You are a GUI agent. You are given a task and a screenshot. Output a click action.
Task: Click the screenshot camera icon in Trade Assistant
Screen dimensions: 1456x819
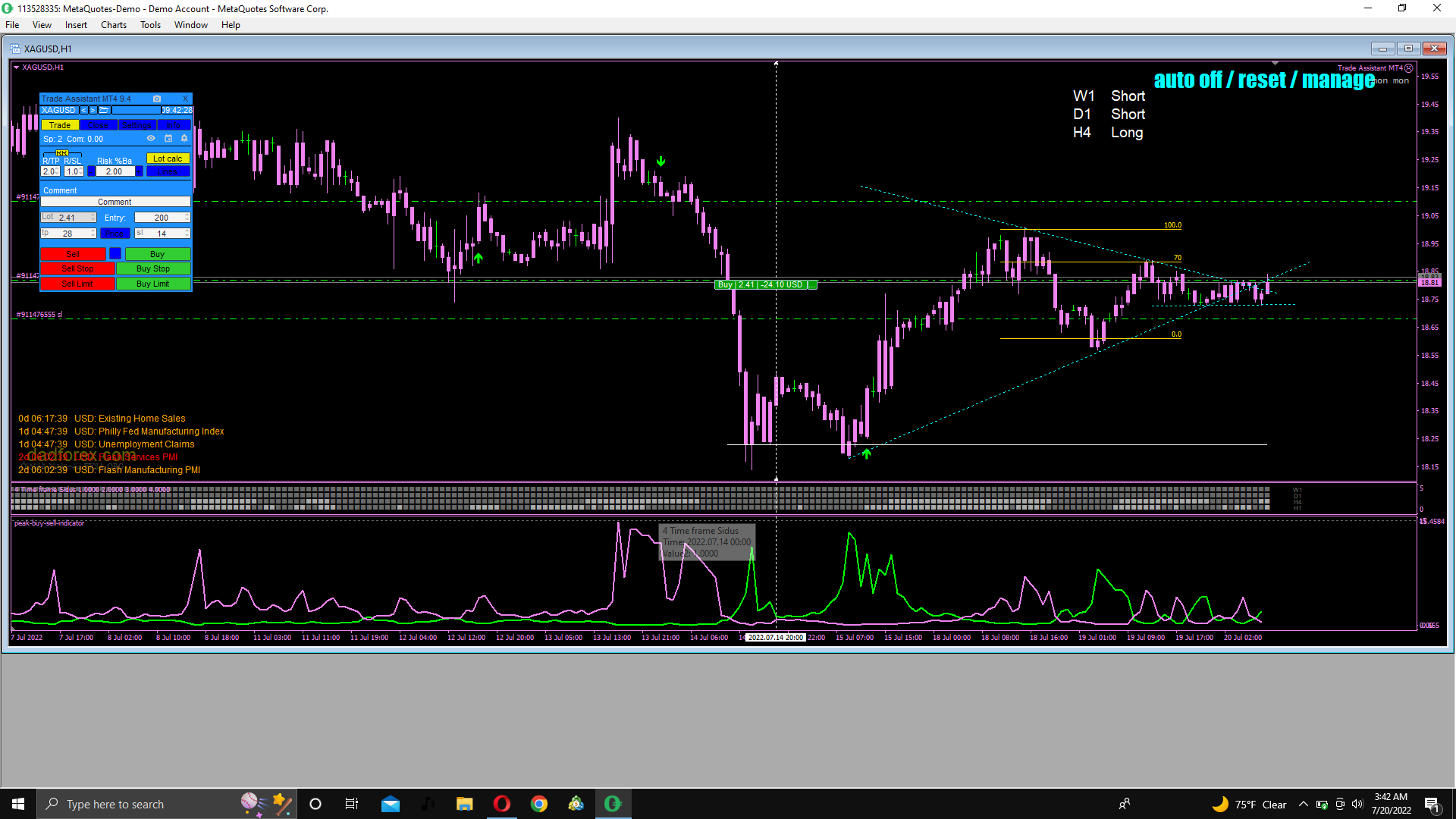point(157,99)
